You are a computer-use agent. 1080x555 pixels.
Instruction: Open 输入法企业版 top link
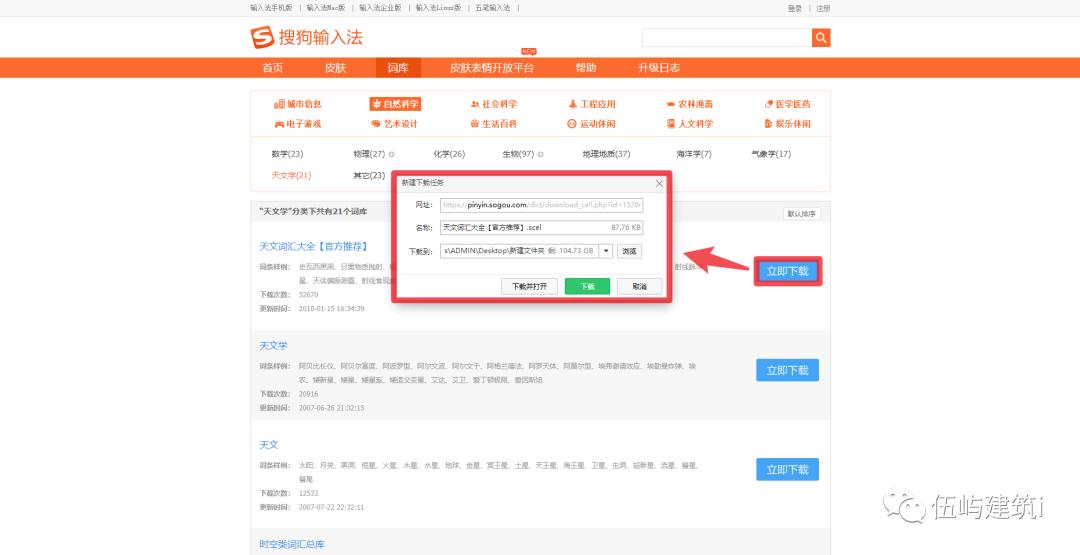[x=380, y=8]
